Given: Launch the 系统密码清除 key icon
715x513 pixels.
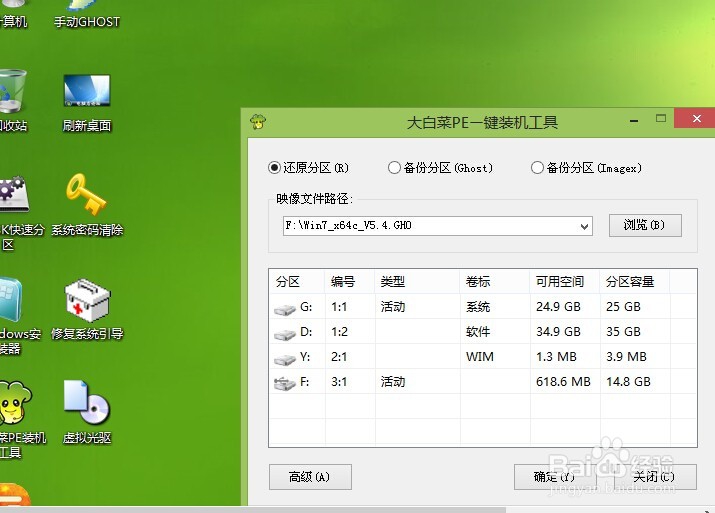Looking at the screenshot, I should coord(87,205).
